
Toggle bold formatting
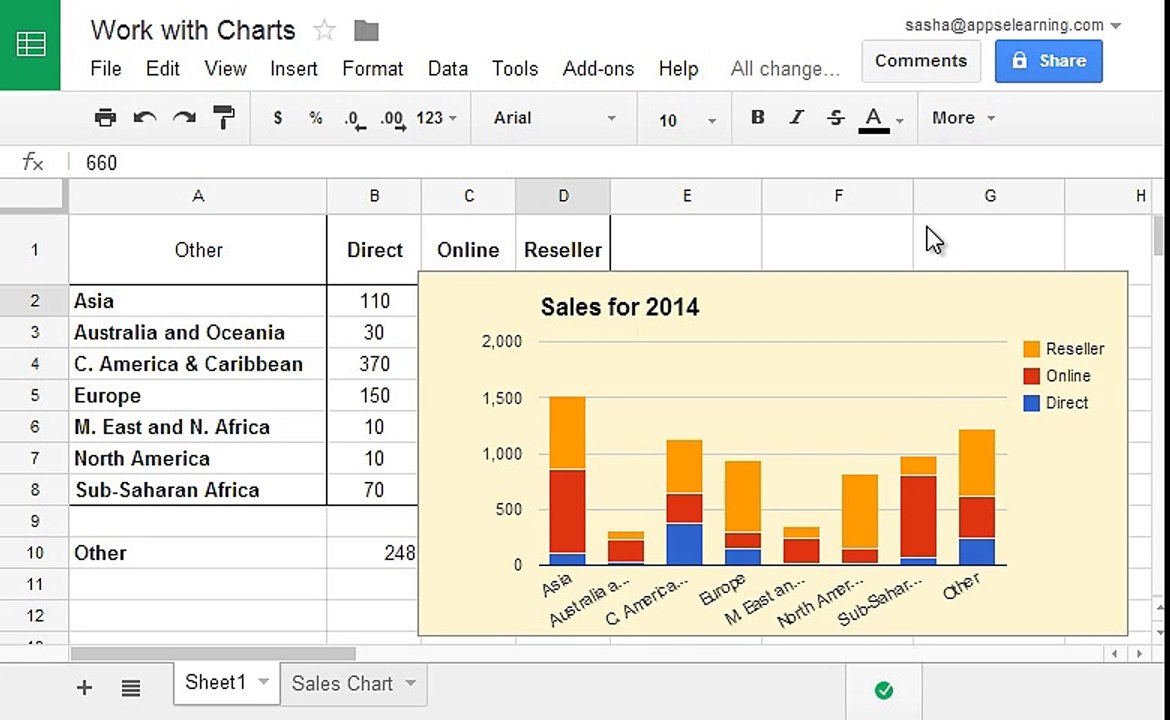tap(757, 117)
